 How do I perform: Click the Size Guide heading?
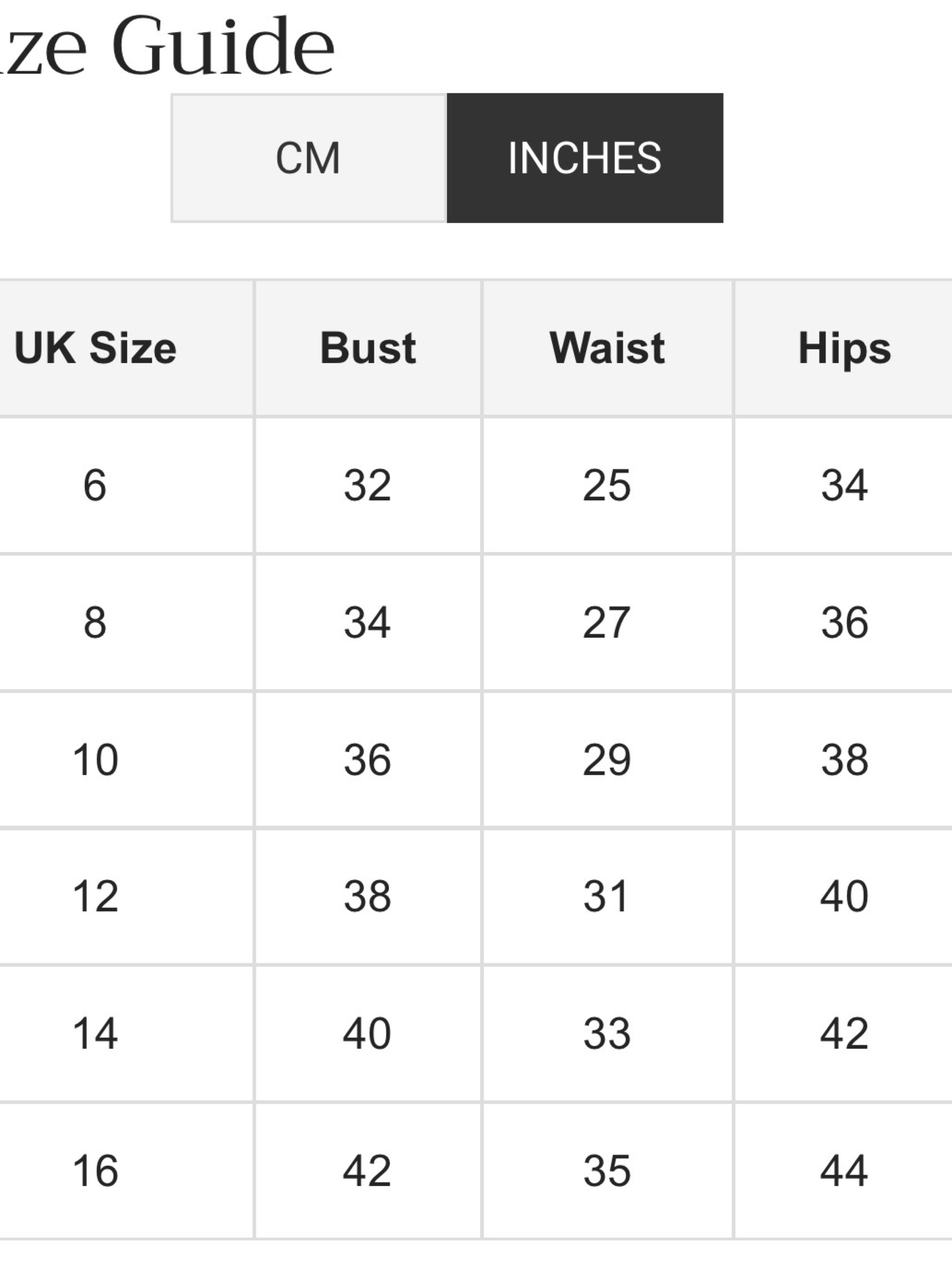(167, 46)
